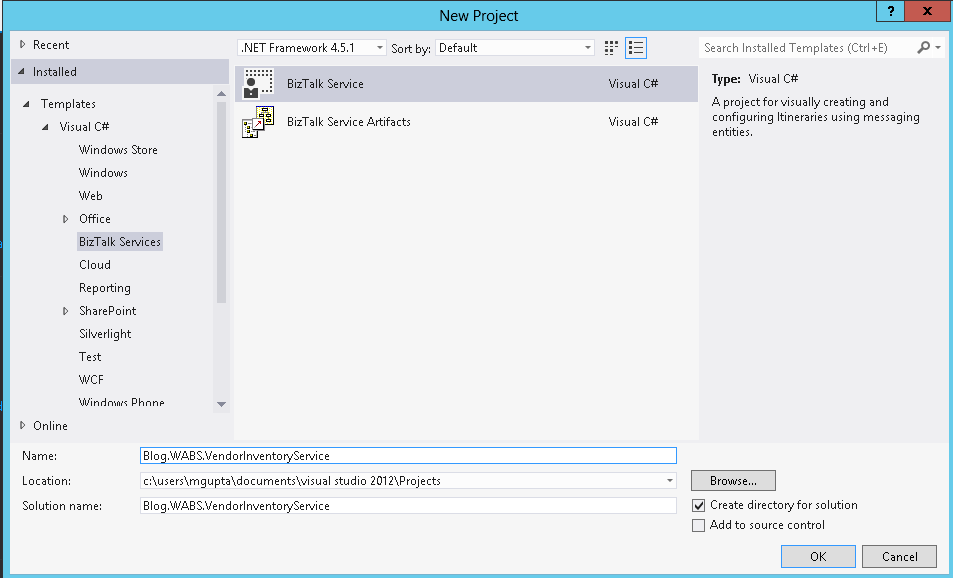Viewport: 953px width, 578px height.
Task: Expand the Office tree node
Action: pyautogui.click(x=66, y=219)
